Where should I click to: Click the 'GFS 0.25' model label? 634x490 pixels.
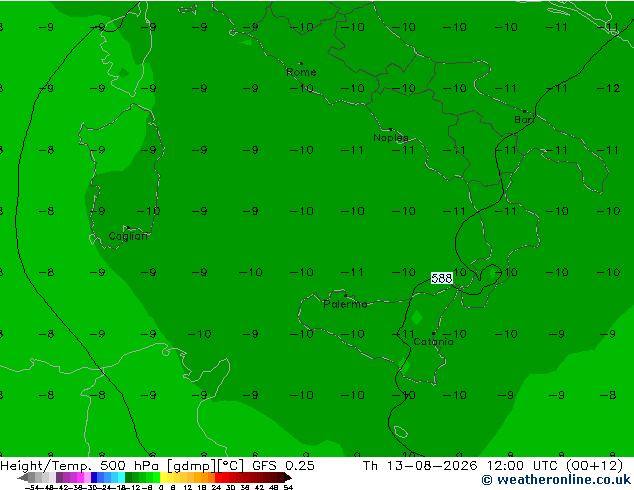(283, 466)
